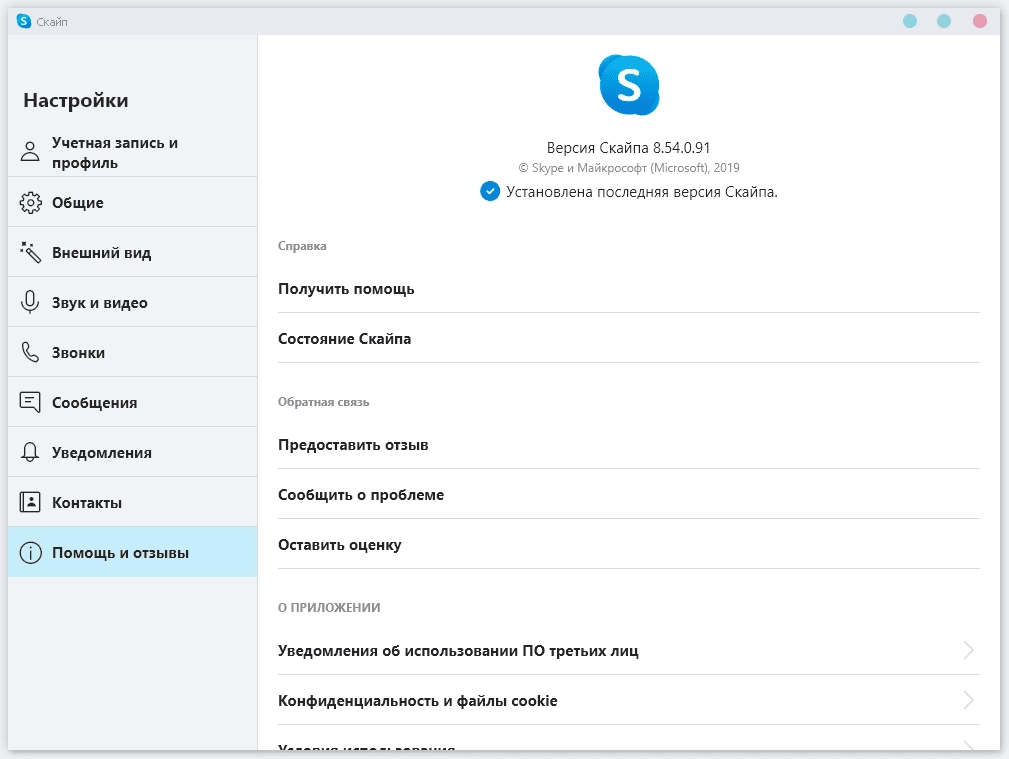Click the bell icon for Уведомления
This screenshot has width=1009, height=759.
pyautogui.click(x=30, y=452)
